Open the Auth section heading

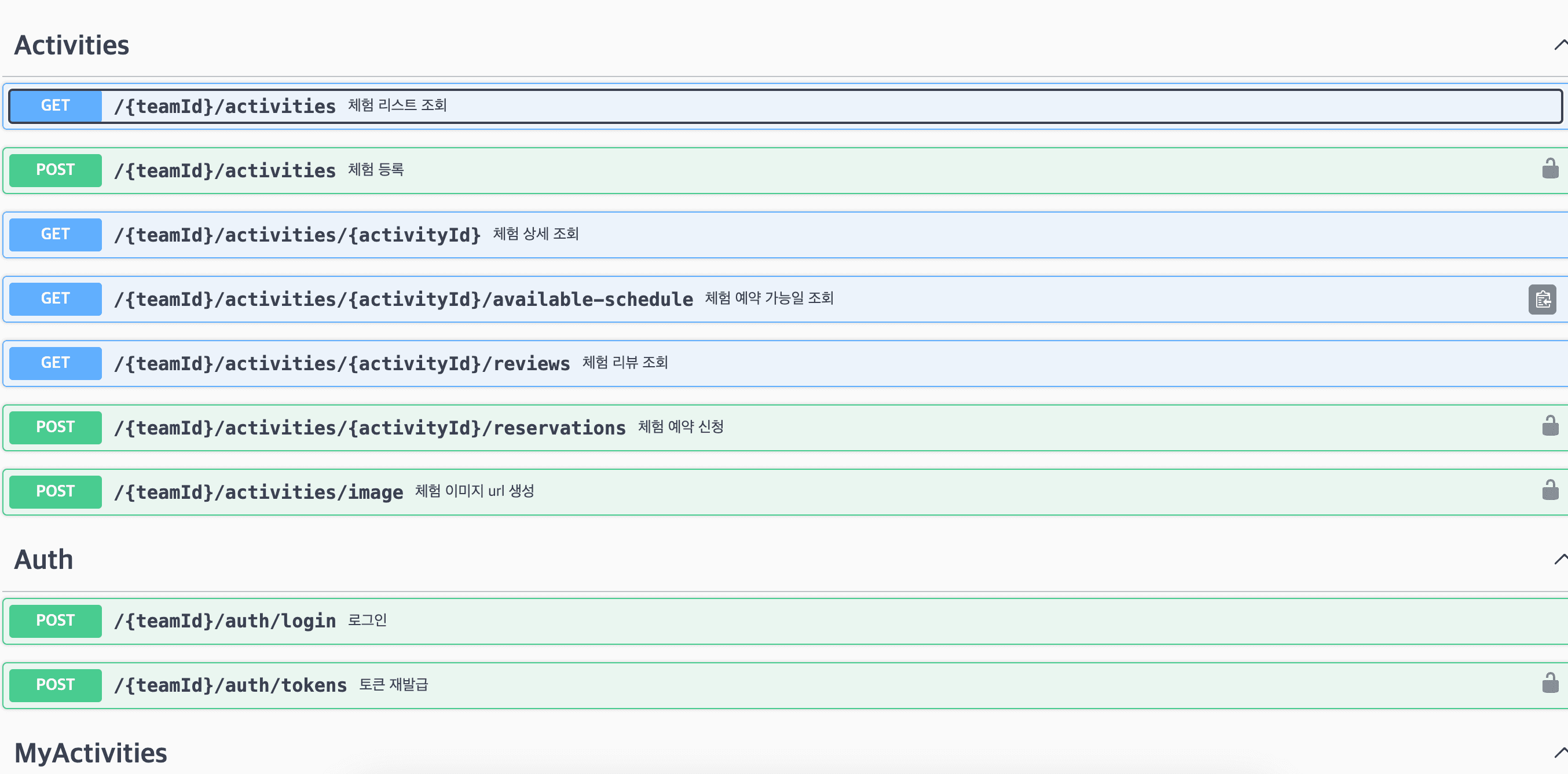coord(44,560)
